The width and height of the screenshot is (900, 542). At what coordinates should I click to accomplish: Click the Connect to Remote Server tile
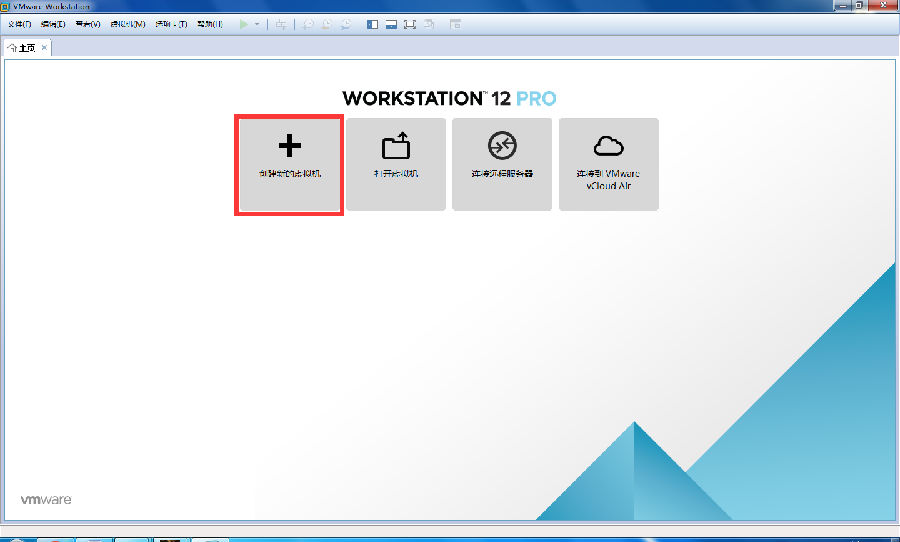(502, 164)
